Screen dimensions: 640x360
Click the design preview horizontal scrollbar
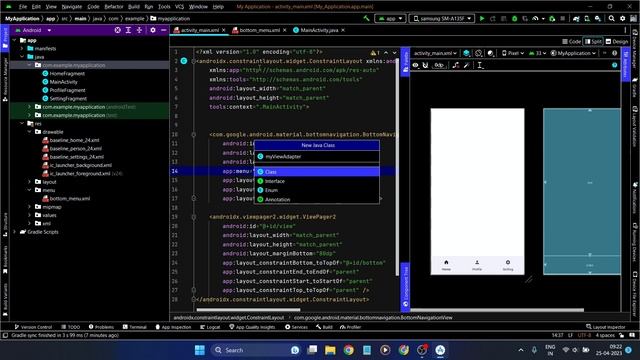coord(497,310)
